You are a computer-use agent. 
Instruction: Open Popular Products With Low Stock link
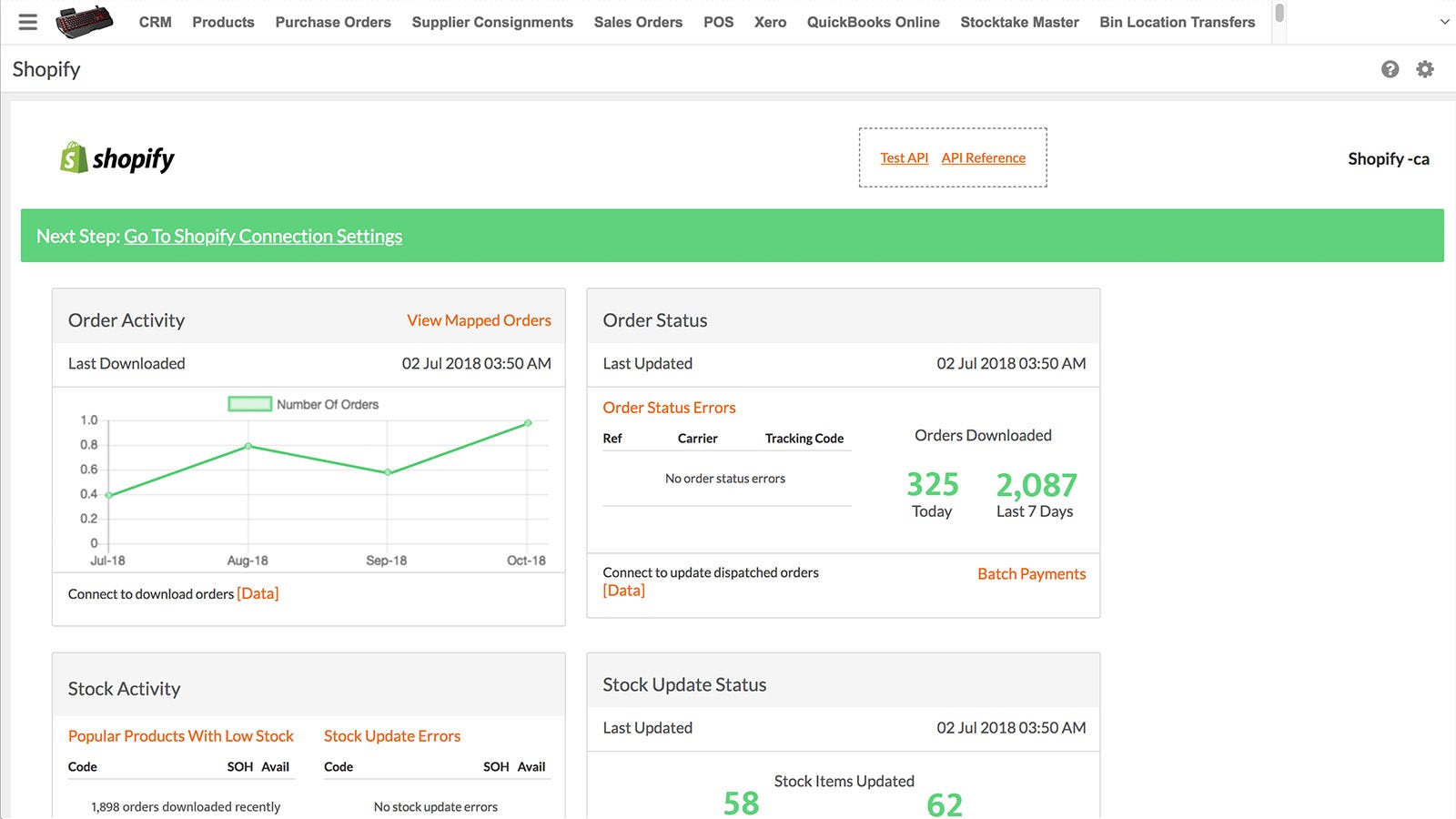pyautogui.click(x=180, y=736)
